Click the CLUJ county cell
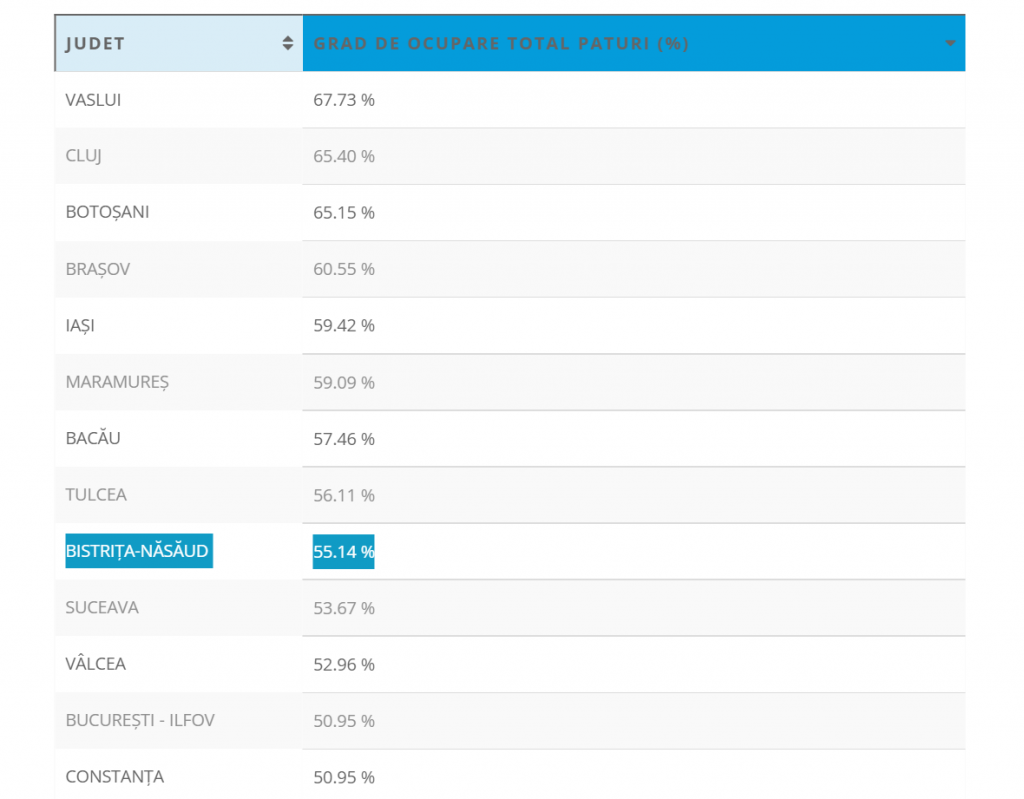 (84, 156)
